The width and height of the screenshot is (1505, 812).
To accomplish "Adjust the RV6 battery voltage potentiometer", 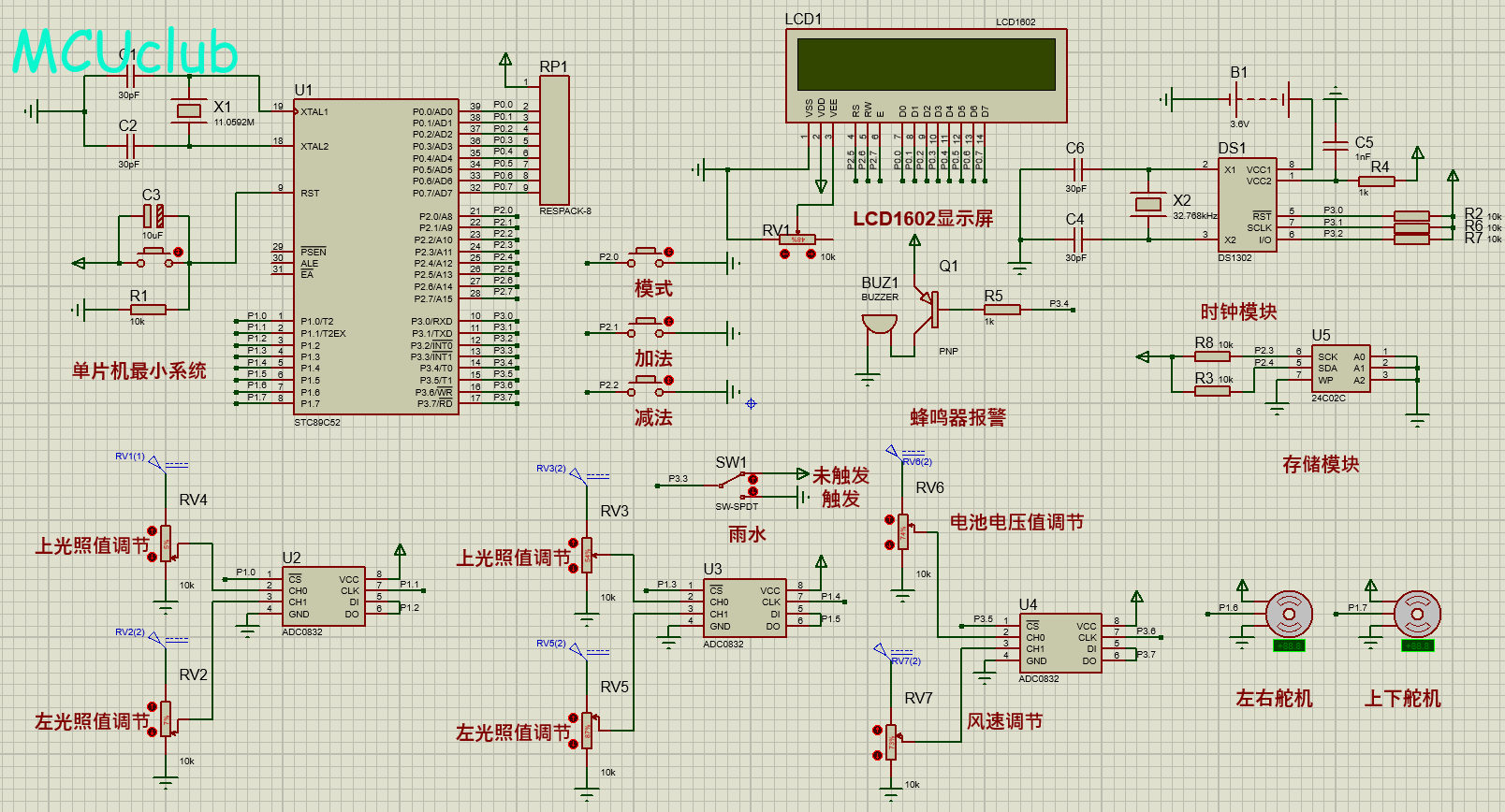I will pyautogui.click(x=902, y=532).
